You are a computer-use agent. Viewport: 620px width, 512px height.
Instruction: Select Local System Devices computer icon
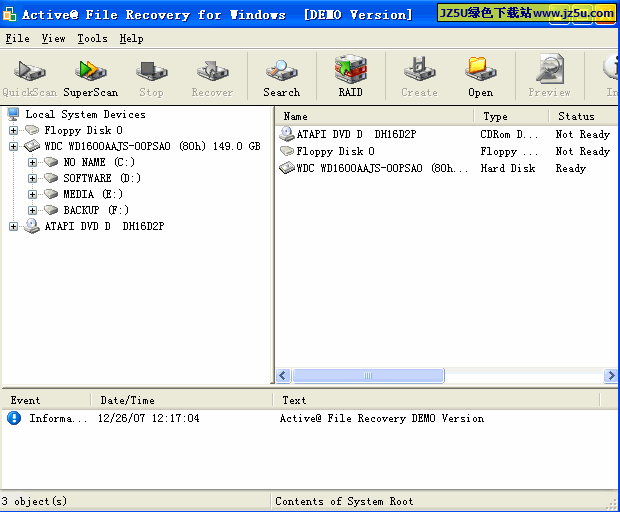click(x=13, y=114)
